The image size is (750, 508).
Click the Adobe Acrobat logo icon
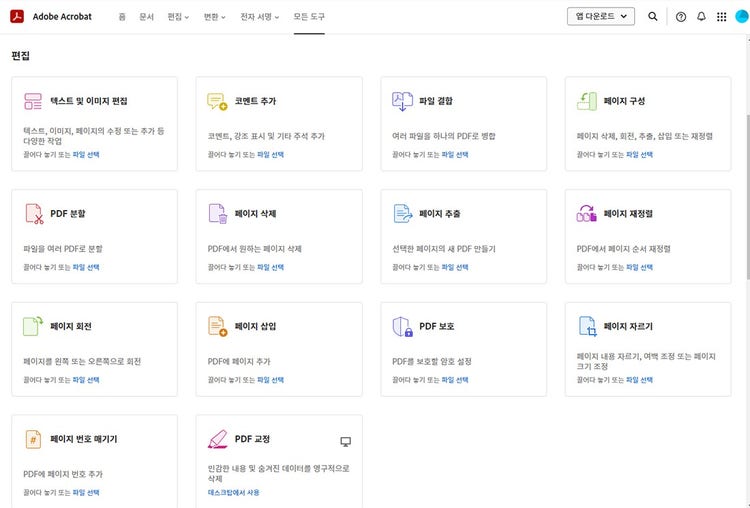click(17, 16)
